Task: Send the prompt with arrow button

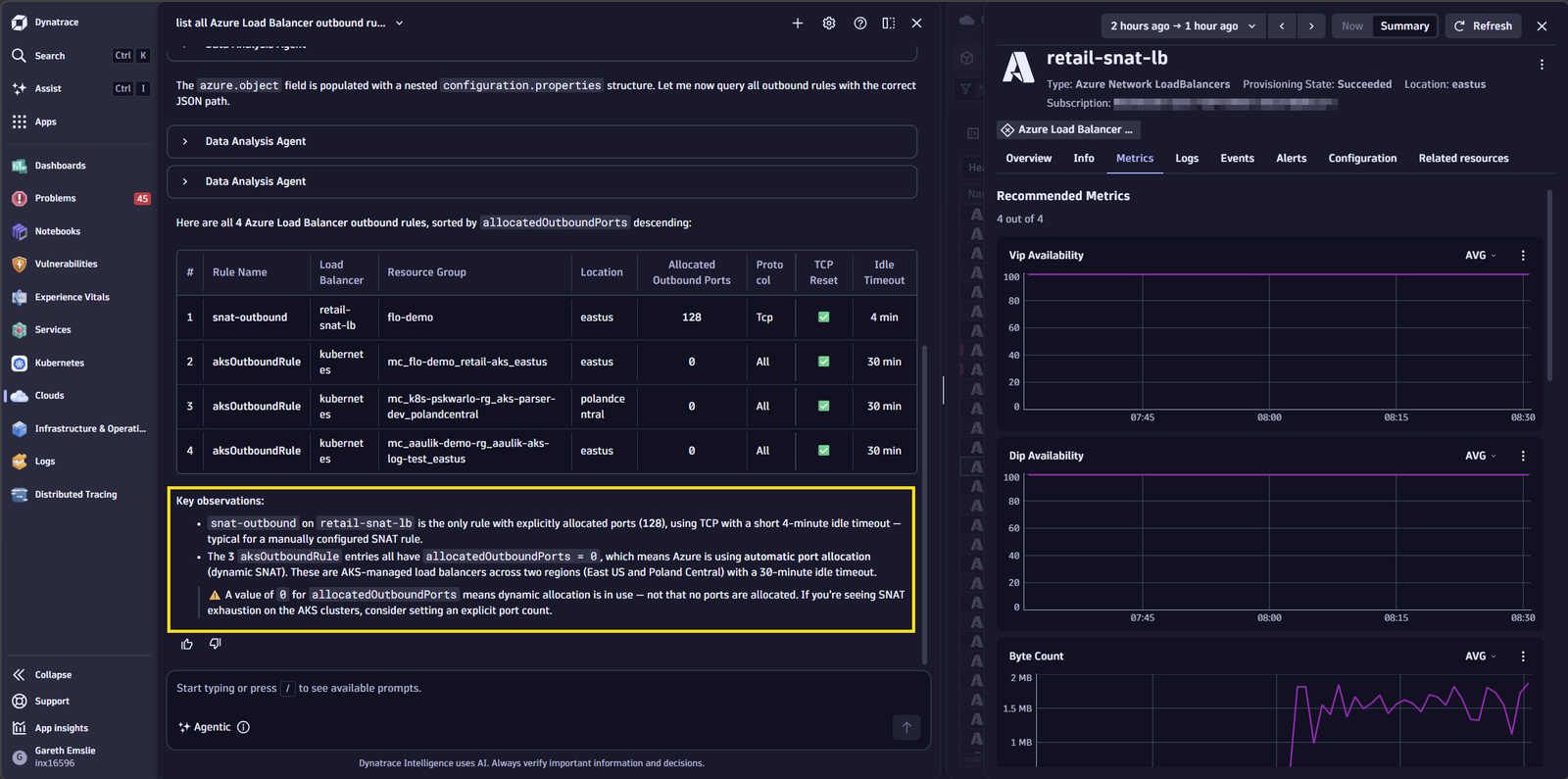Action: [x=906, y=727]
